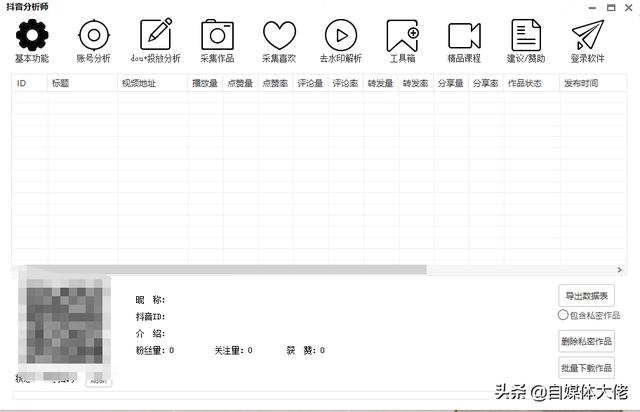
Task: Click the scrollbar right arrow
Action: tap(620, 269)
